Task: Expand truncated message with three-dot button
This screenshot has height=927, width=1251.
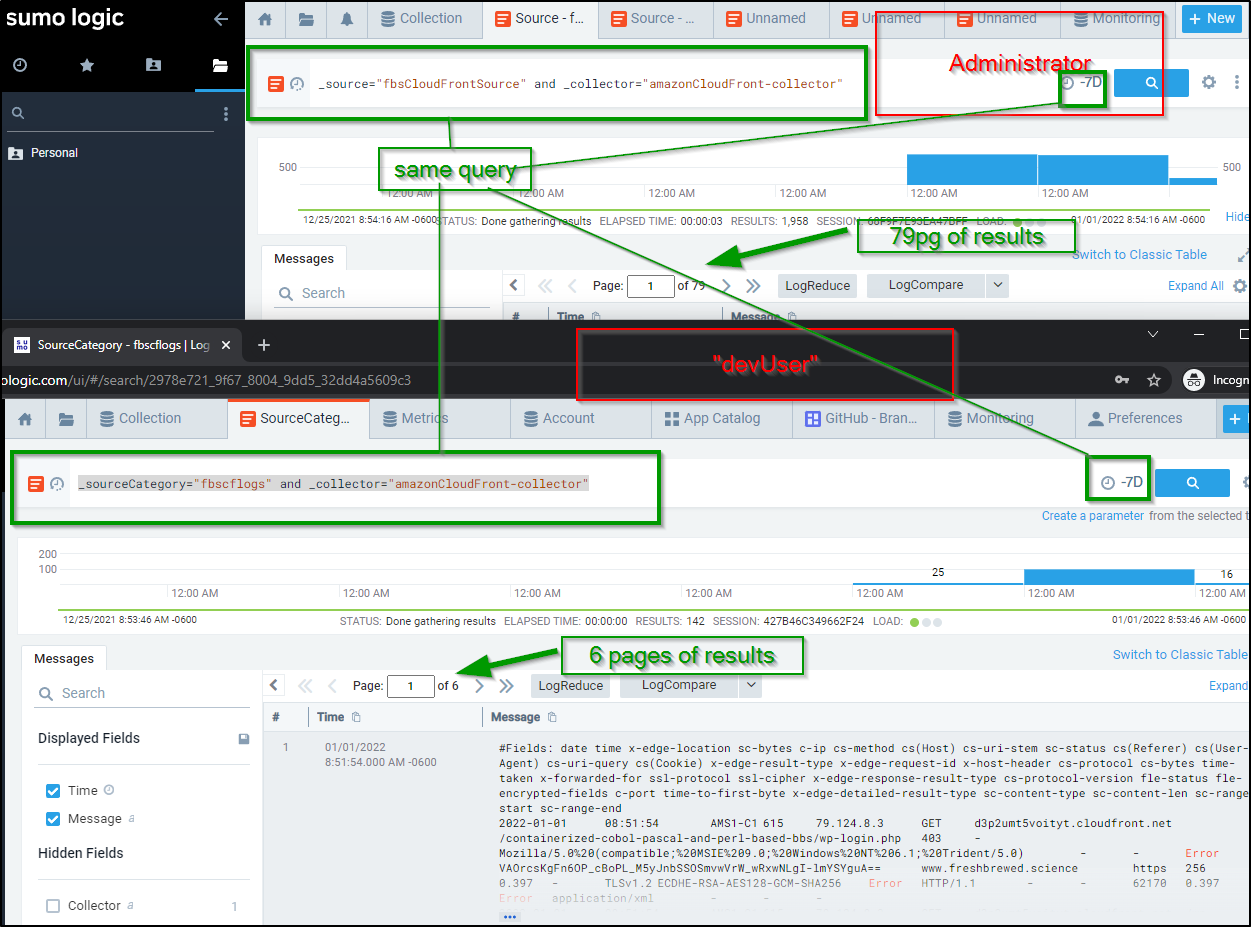Action: (x=510, y=917)
